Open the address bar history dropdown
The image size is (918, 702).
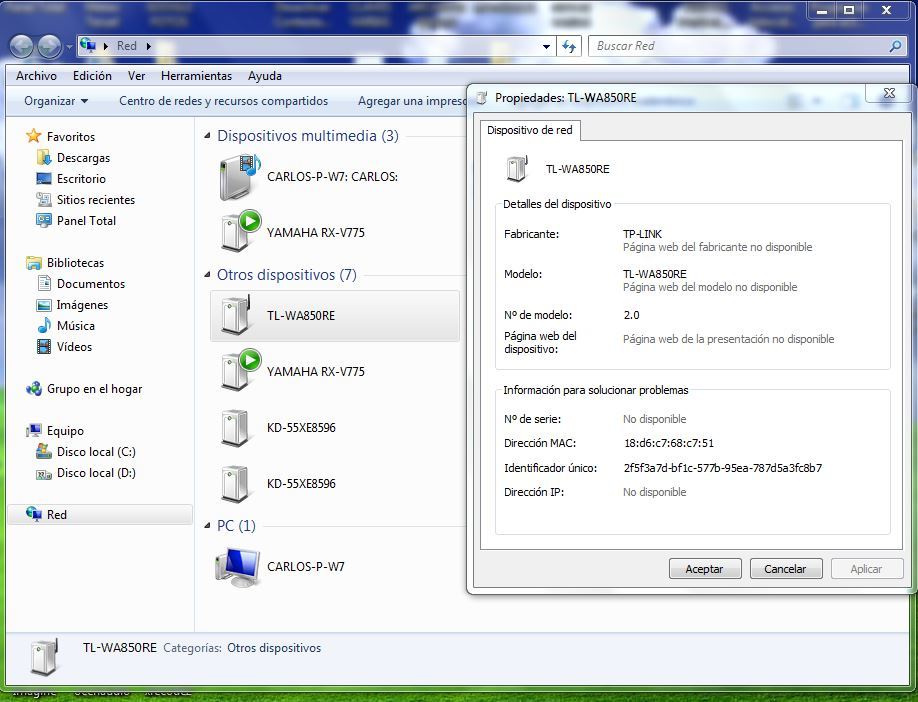546,46
